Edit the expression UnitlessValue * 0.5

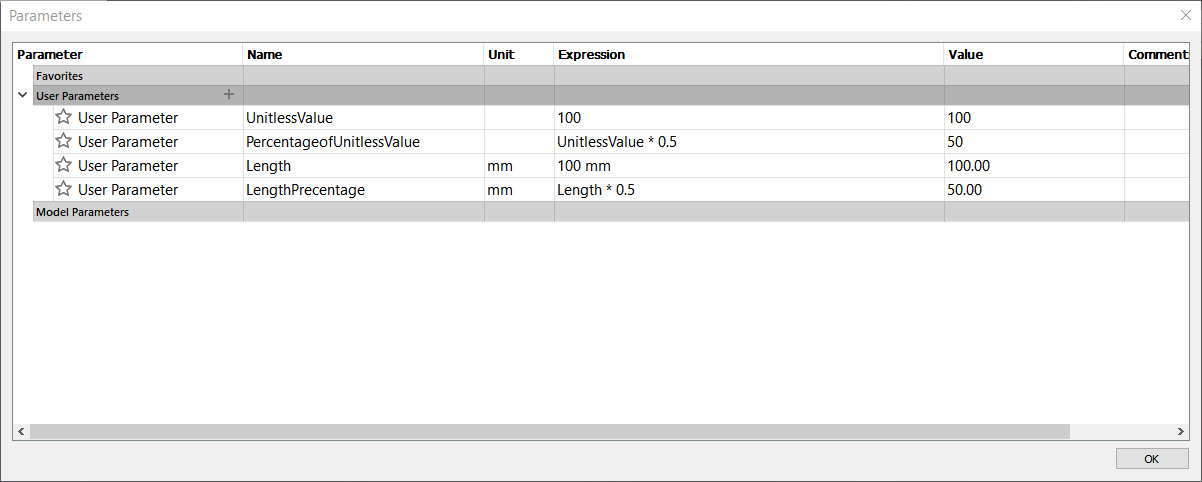pos(749,142)
